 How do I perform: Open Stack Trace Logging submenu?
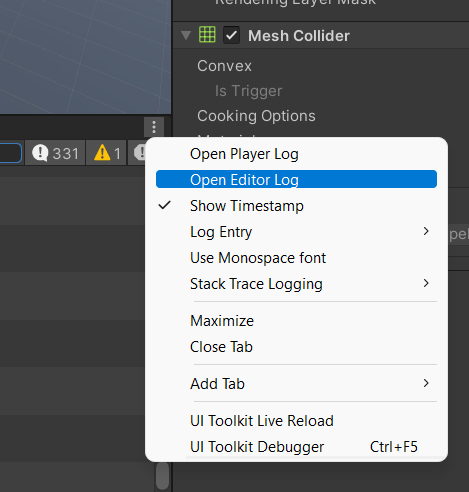(296, 283)
